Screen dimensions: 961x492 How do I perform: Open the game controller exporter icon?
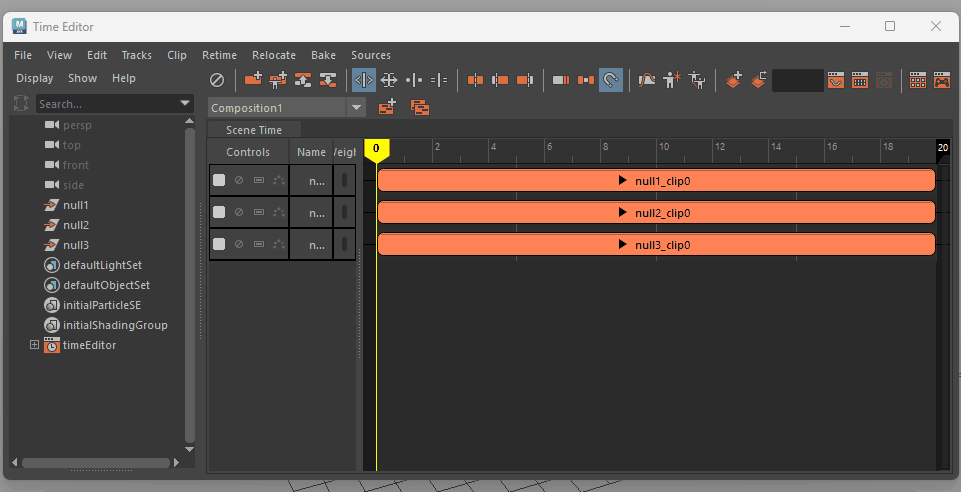(942, 80)
